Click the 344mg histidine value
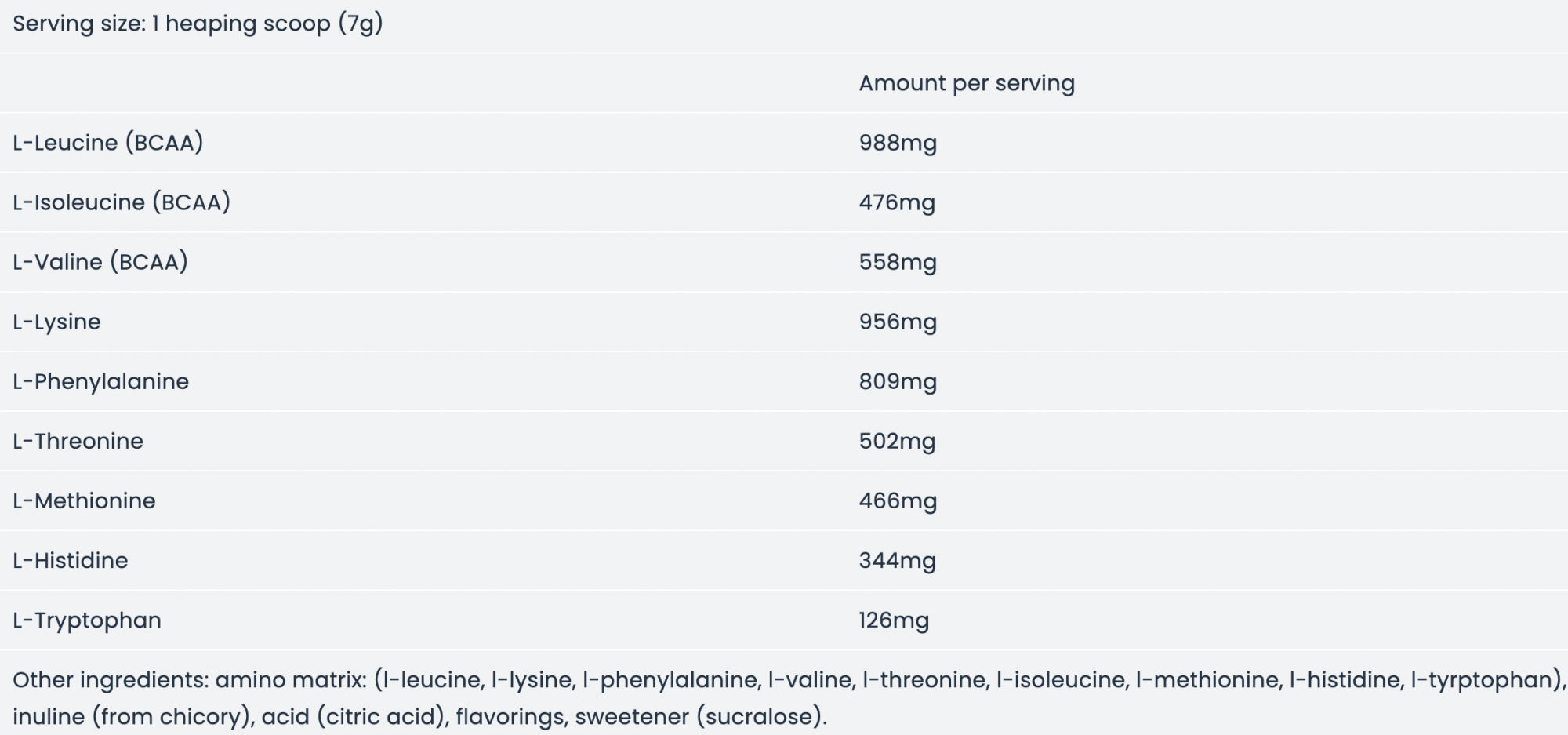The width and height of the screenshot is (1568, 735). point(897,561)
